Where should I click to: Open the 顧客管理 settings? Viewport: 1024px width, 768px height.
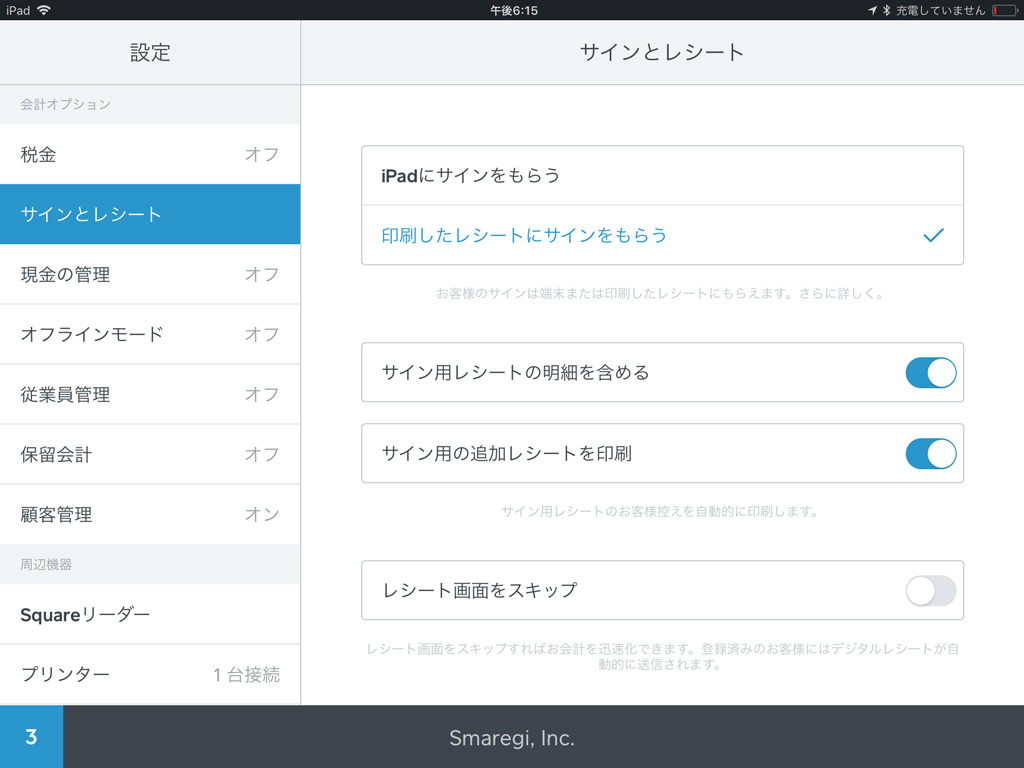(150, 514)
